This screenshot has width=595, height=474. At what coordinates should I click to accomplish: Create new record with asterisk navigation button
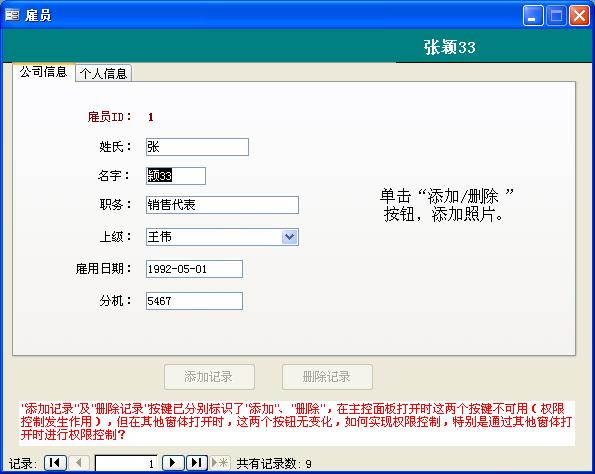tap(220, 463)
